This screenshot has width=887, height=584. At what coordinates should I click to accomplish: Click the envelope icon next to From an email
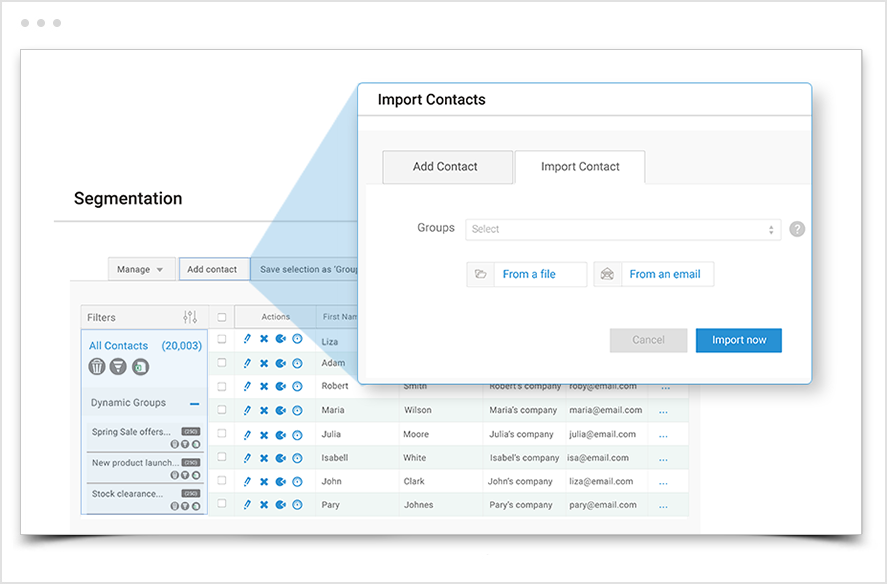[x=607, y=274]
